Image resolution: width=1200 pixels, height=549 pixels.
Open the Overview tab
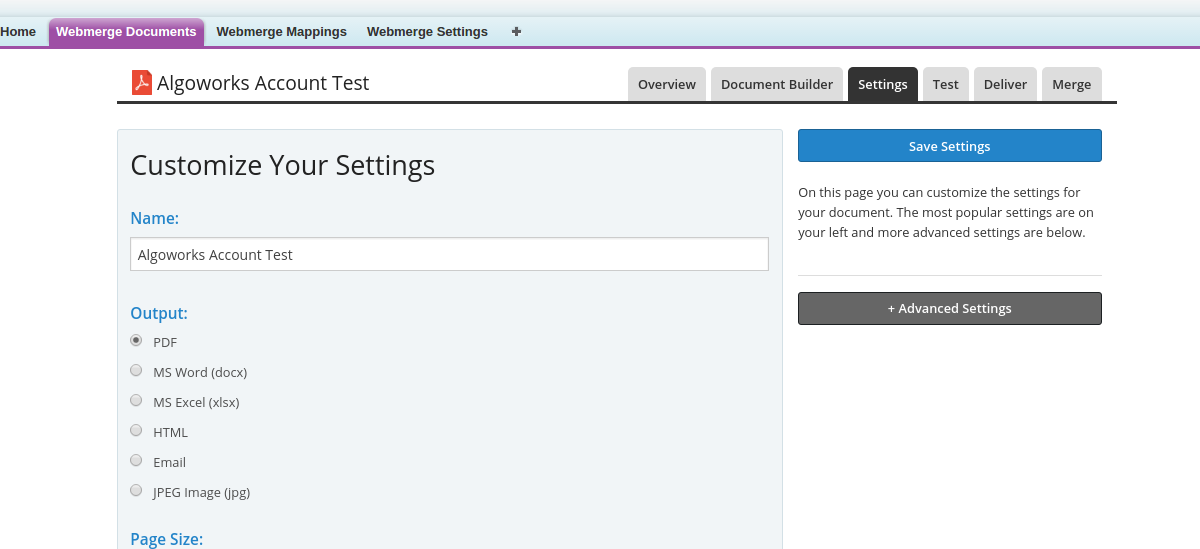666,85
